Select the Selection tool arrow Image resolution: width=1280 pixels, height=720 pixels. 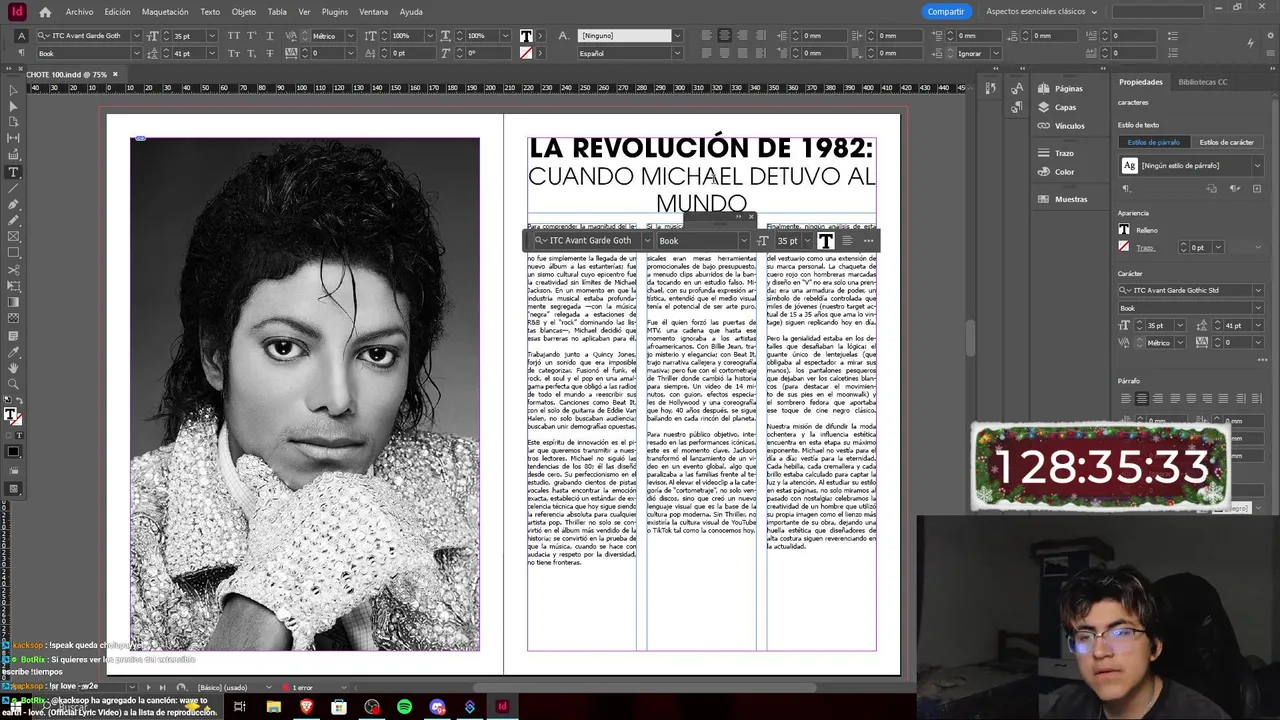(13, 90)
